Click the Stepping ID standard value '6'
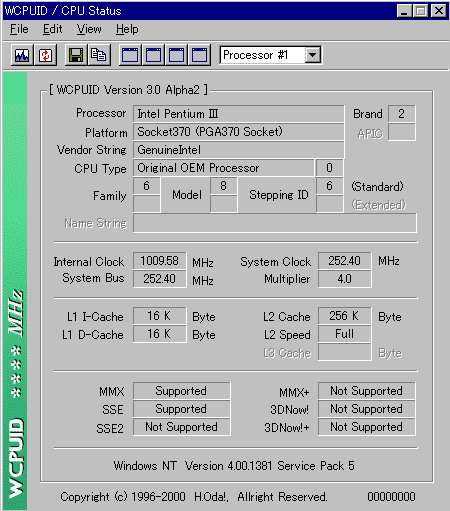Viewport: 450px width, 511px height. click(x=329, y=186)
